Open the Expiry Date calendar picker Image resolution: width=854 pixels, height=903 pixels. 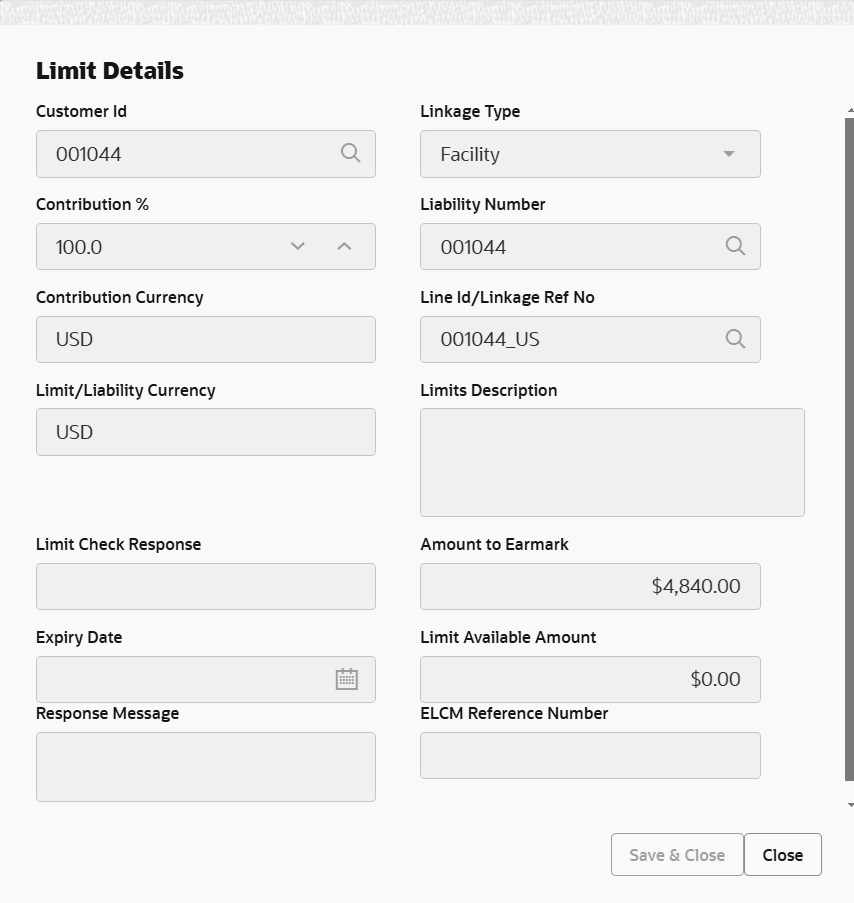(346, 679)
